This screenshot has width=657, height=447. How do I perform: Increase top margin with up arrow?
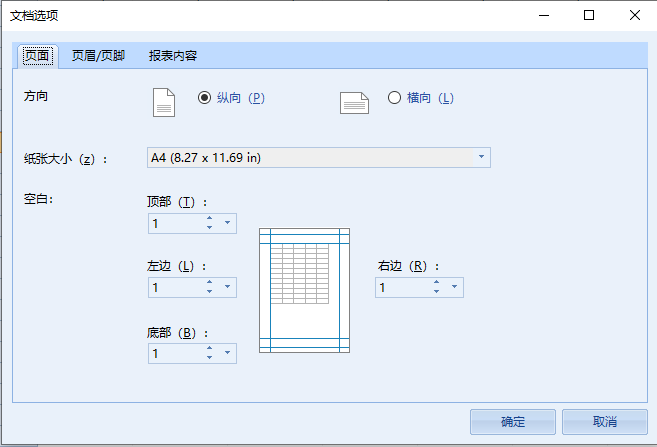pyautogui.click(x=210, y=218)
